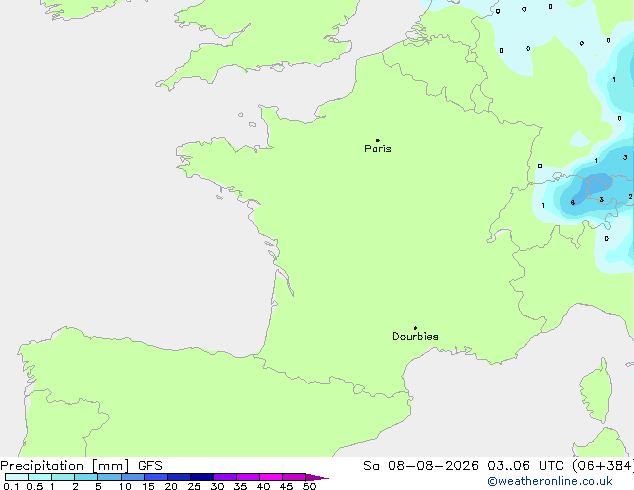Click the '50' legend scale value
Image resolution: width=634 pixels, height=490 pixels.
[x=309, y=486]
